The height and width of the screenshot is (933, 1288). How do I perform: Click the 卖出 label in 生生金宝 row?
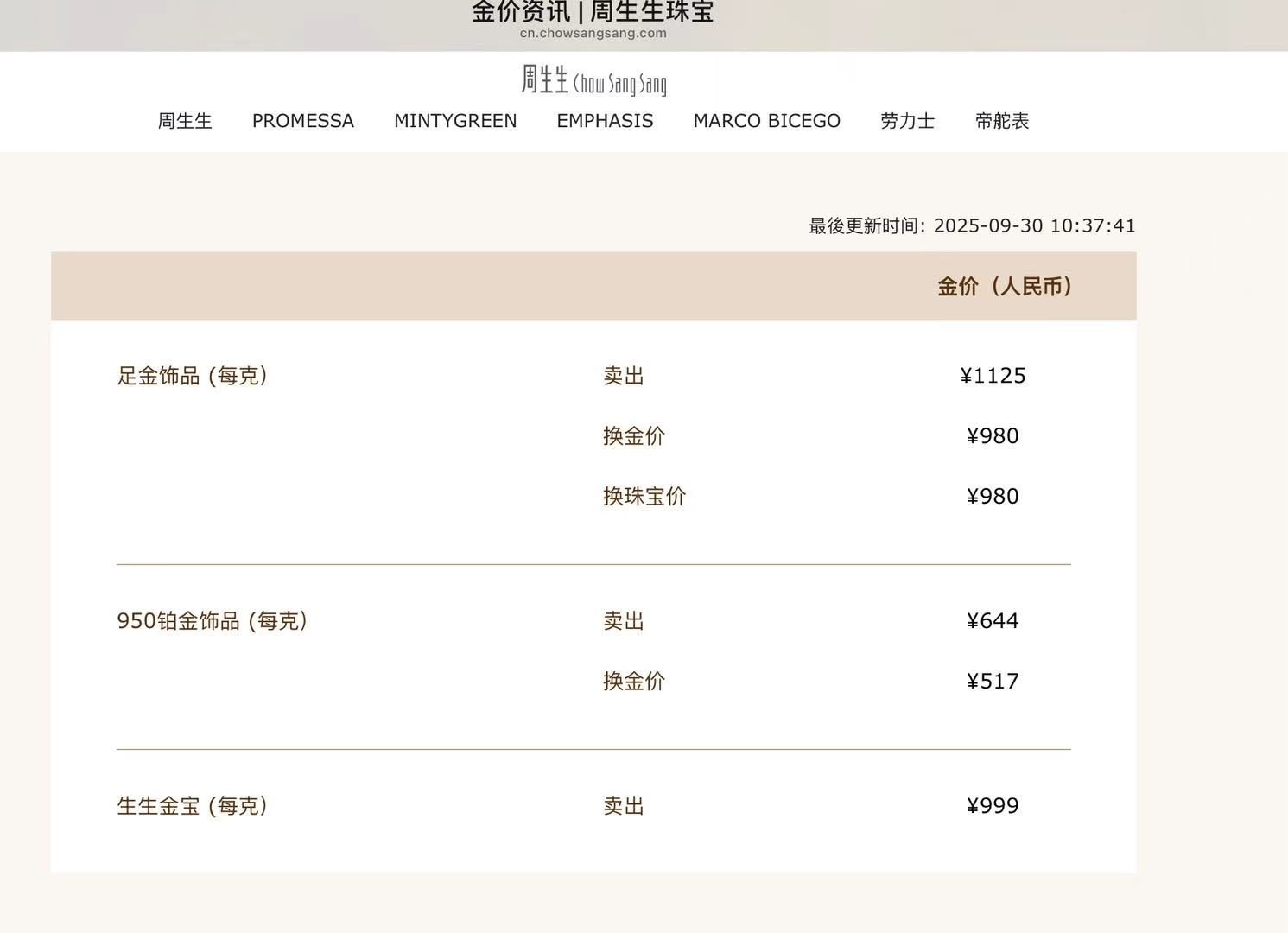pyautogui.click(x=624, y=806)
